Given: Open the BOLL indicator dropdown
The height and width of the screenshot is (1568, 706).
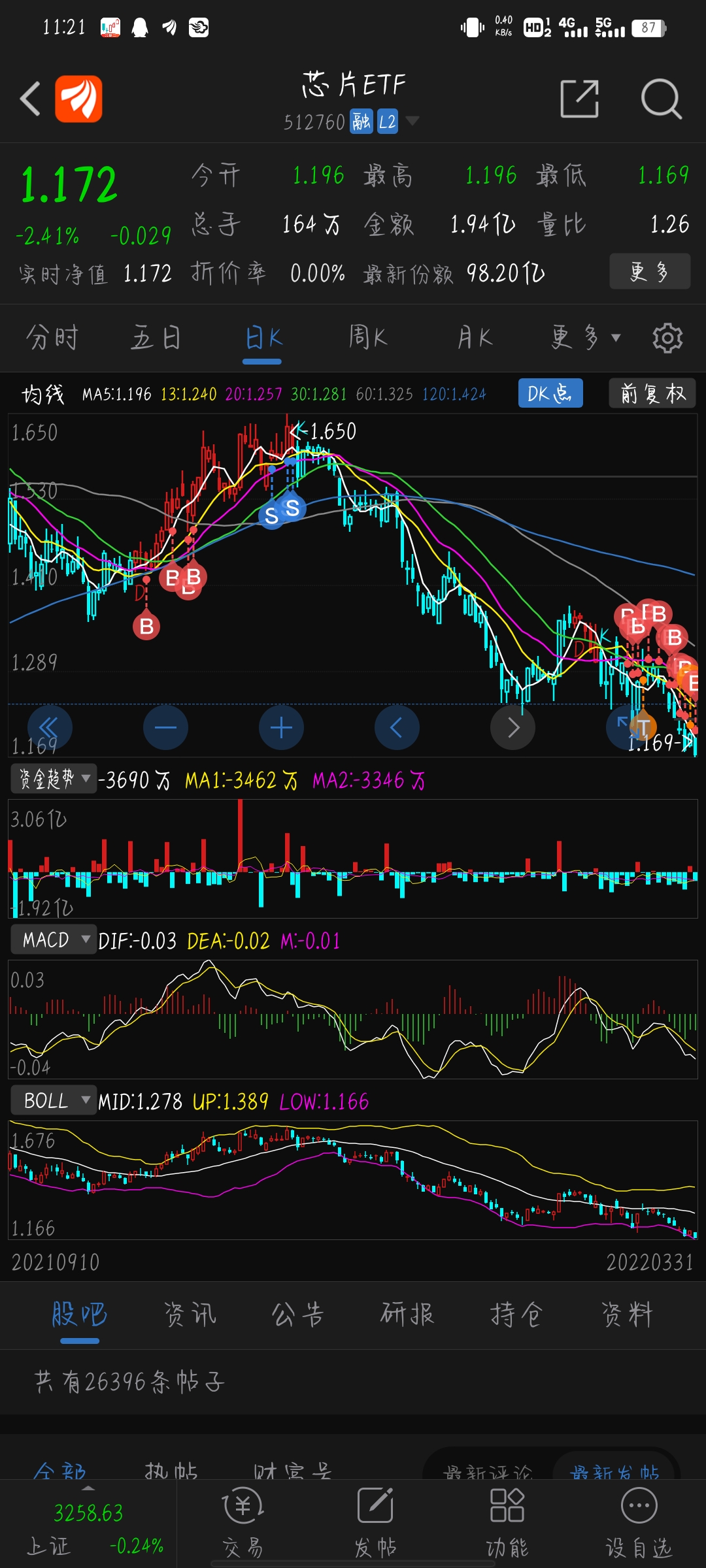Looking at the screenshot, I should click(54, 1100).
